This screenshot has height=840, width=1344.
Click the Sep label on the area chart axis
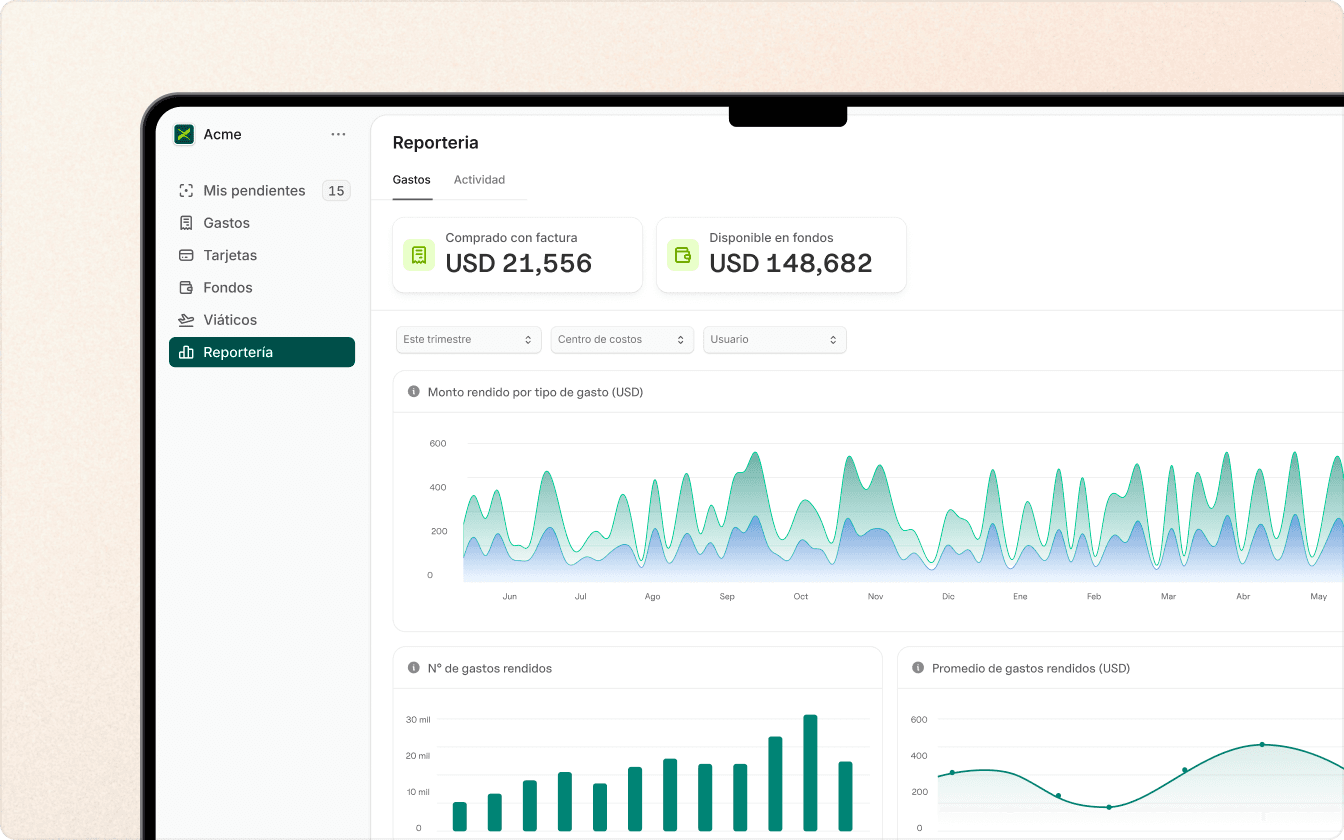click(727, 597)
